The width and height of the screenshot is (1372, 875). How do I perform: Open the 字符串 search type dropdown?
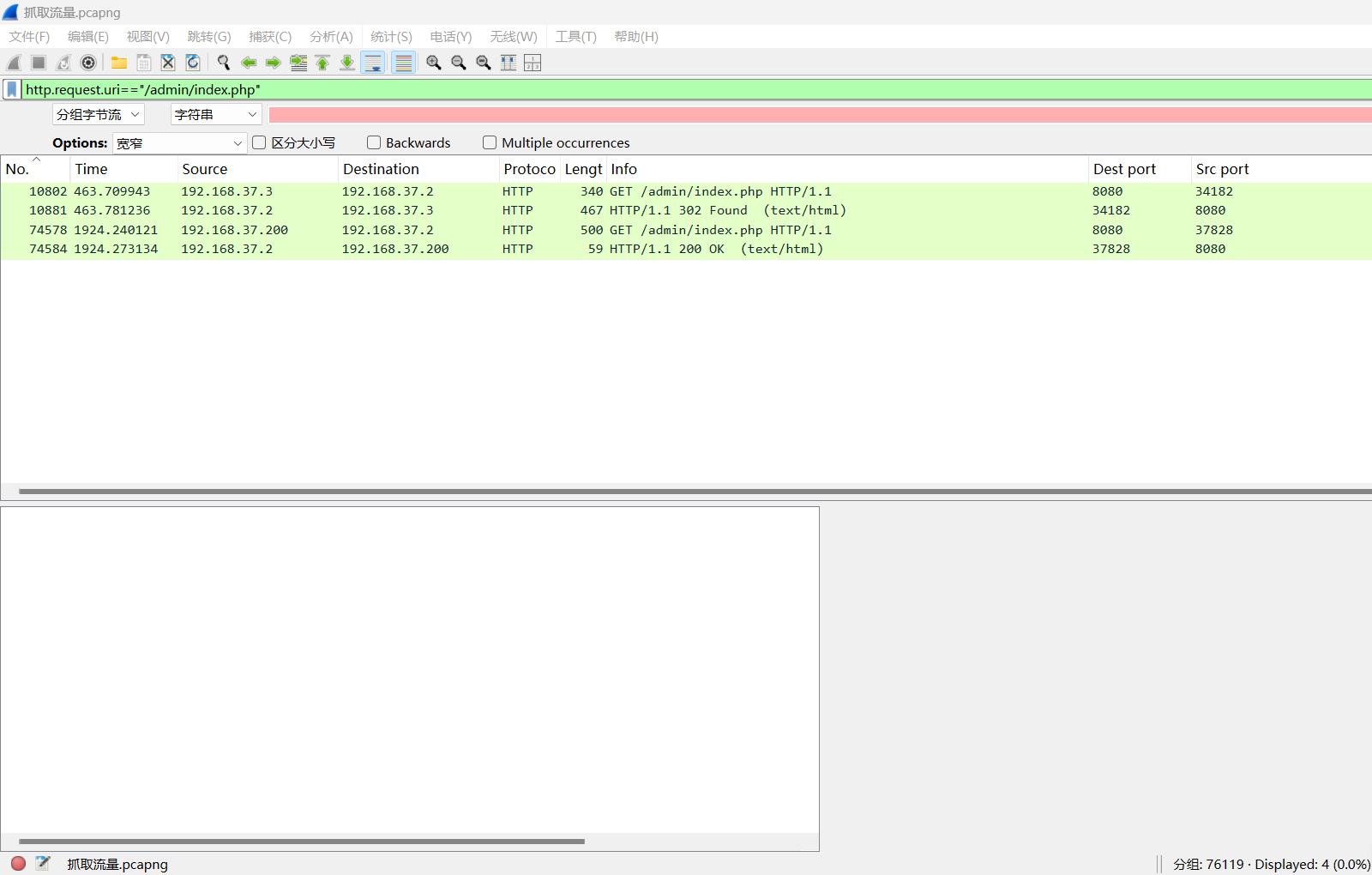[x=216, y=114]
